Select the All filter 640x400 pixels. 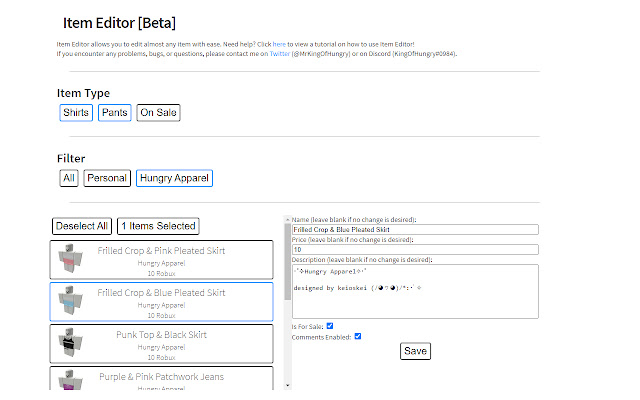coord(69,178)
